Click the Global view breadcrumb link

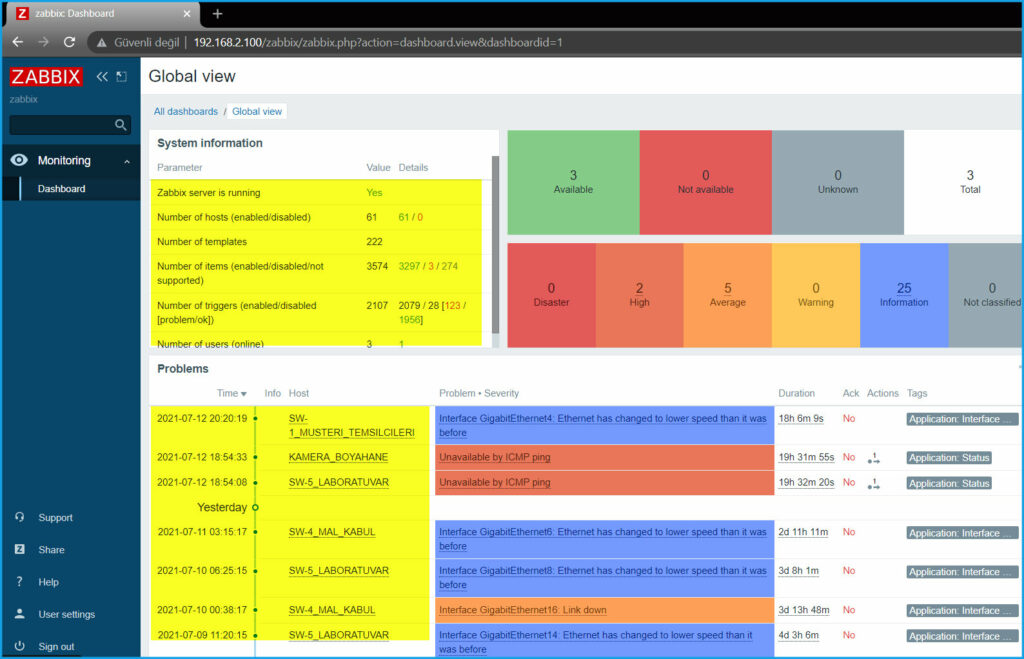(257, 112)
